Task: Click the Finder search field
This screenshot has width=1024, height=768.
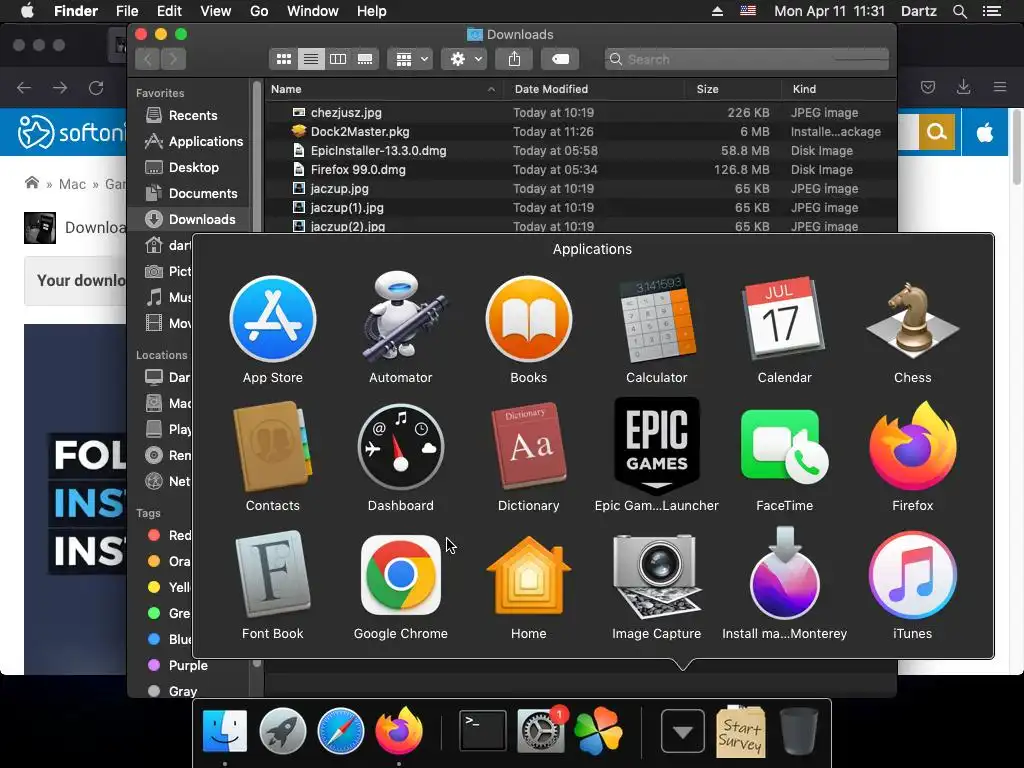Action: click(746, 59)
